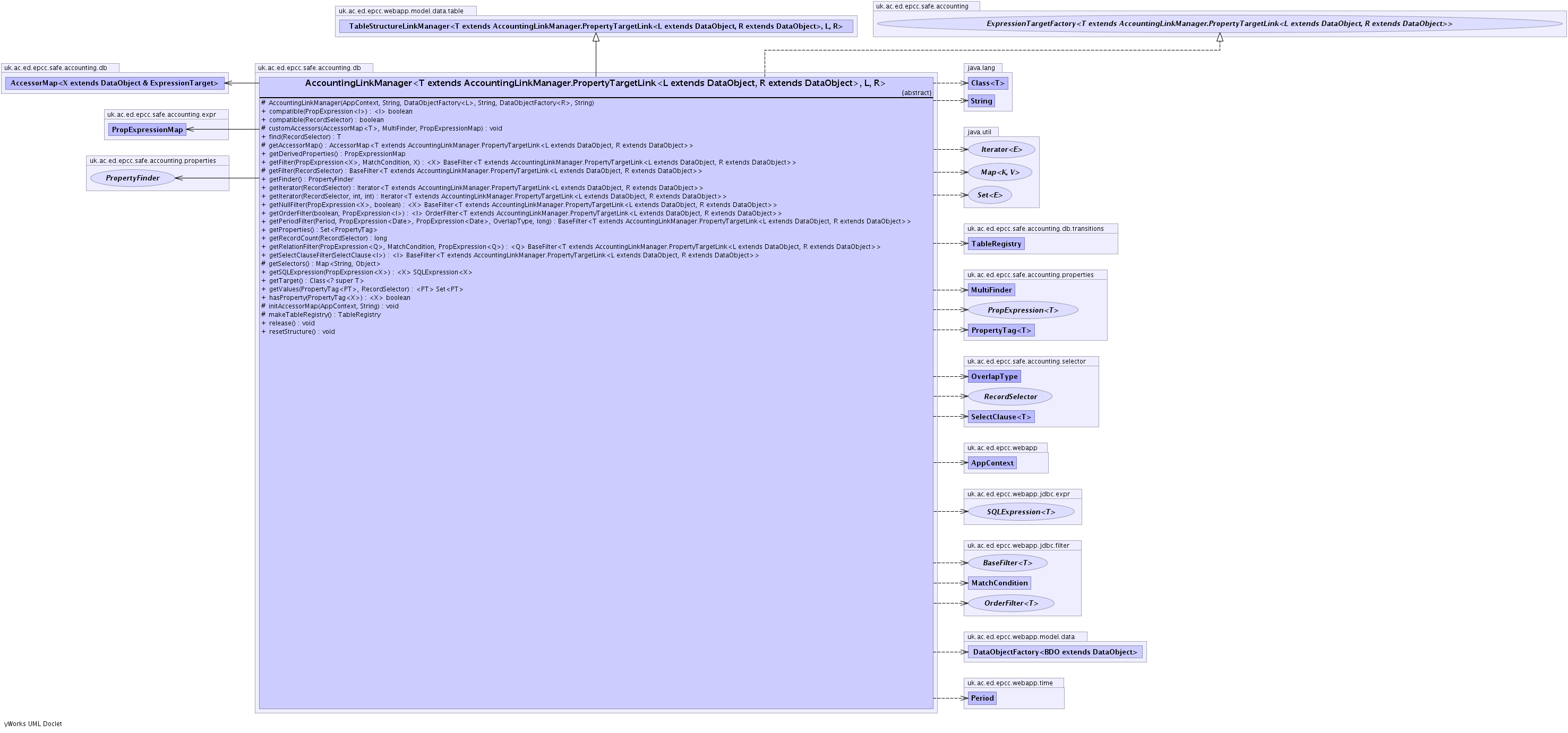Open the ExpressionTargetFactory interface ellipse
This screenshot has width=1568, height=733.
pyautogui.click(x=1219, y=24)
